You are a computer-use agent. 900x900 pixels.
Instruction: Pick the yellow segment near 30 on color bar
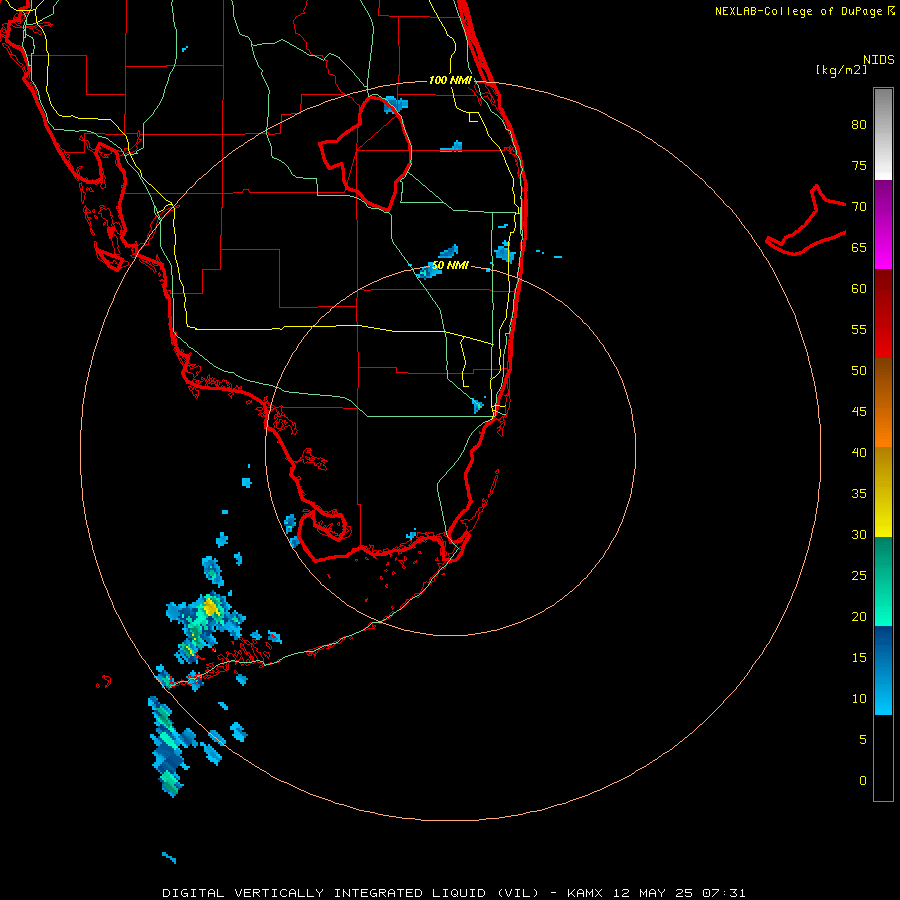pyautogui.click(x=883, y=492)
